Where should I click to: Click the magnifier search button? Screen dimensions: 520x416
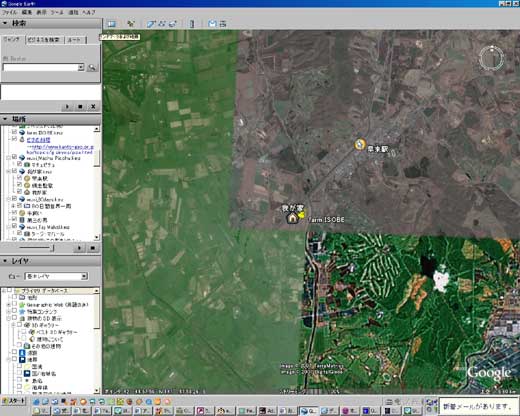point(92,68)
